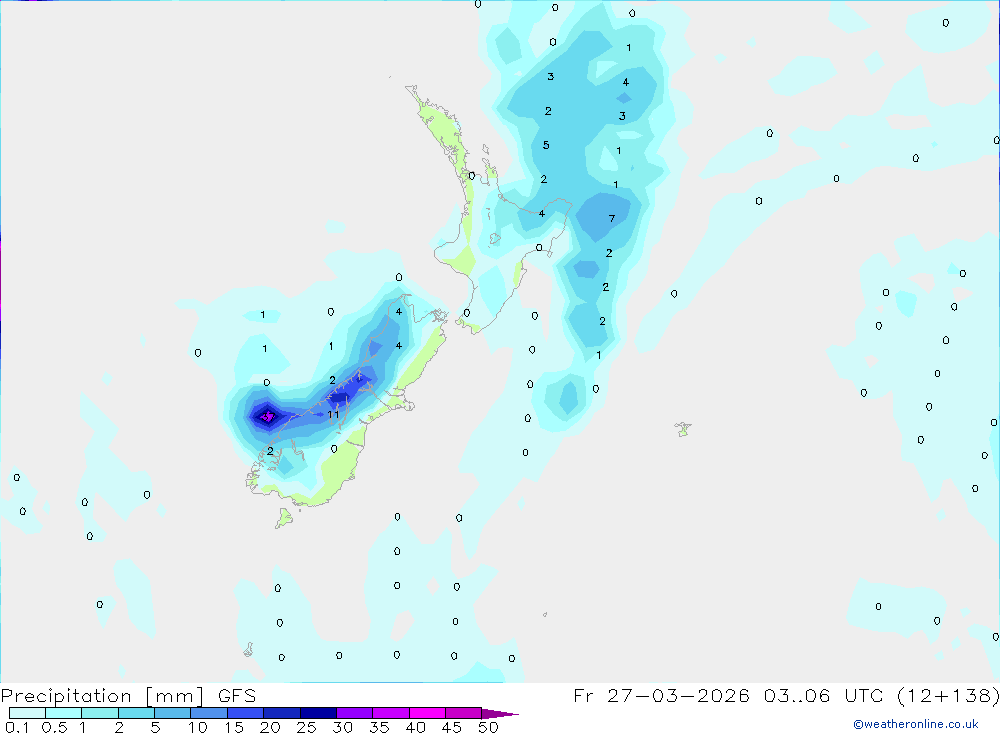Click the magenta precipitation maximum west of South Island

[x=268, y=417]
